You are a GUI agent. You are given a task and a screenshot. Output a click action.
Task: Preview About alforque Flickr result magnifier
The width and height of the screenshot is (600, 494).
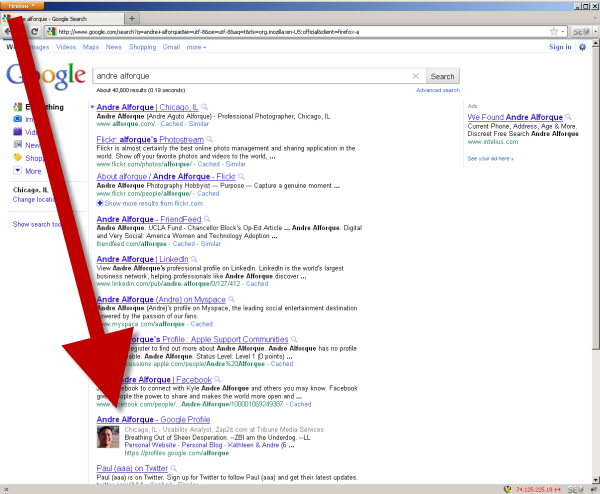(241, 176)
